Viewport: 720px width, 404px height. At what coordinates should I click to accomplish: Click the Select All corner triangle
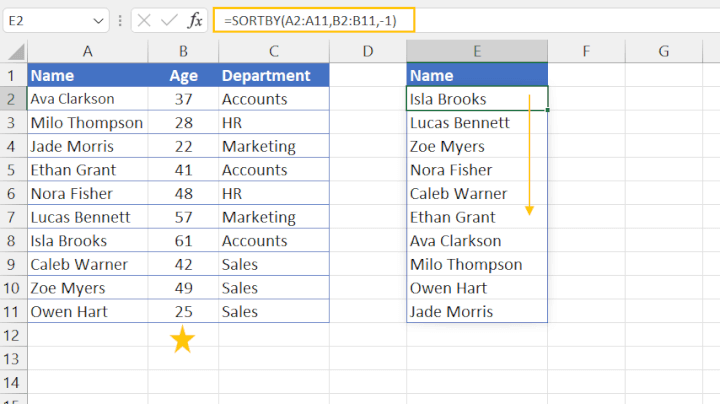pos(17,52)
